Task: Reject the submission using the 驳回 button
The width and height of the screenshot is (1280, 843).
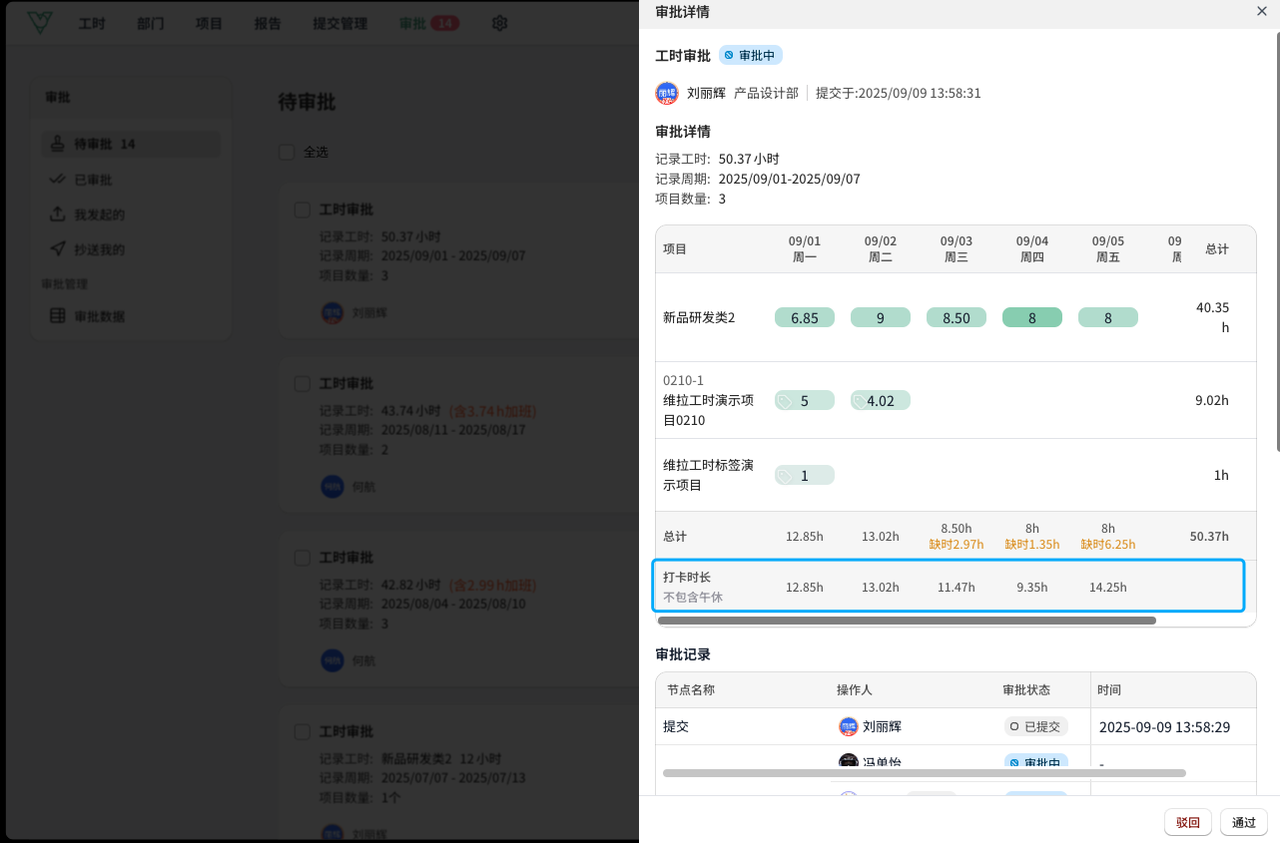Action: [x=1187, y=821]
